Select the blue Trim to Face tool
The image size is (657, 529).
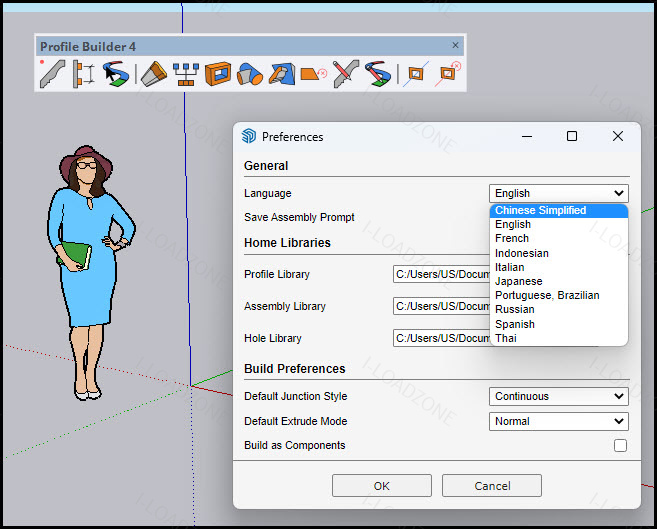pos(282,74)
